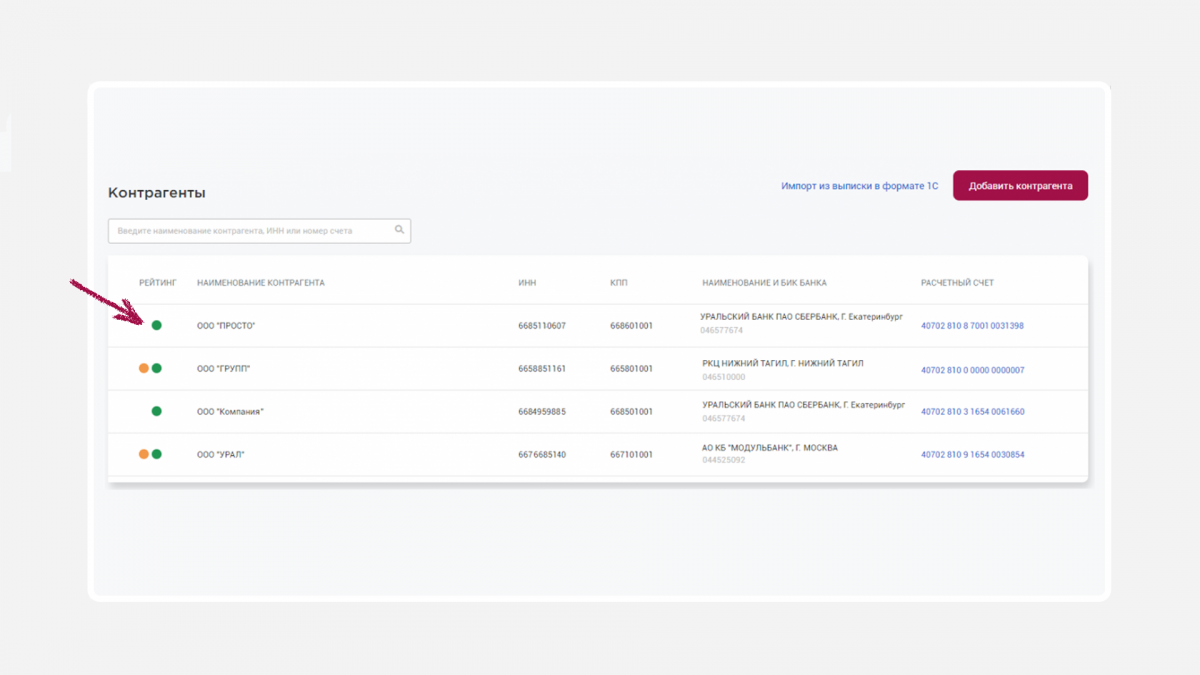
Task: Click the green rating dot of ООО "ГРУПП"
Action: (x=156, y=368)
